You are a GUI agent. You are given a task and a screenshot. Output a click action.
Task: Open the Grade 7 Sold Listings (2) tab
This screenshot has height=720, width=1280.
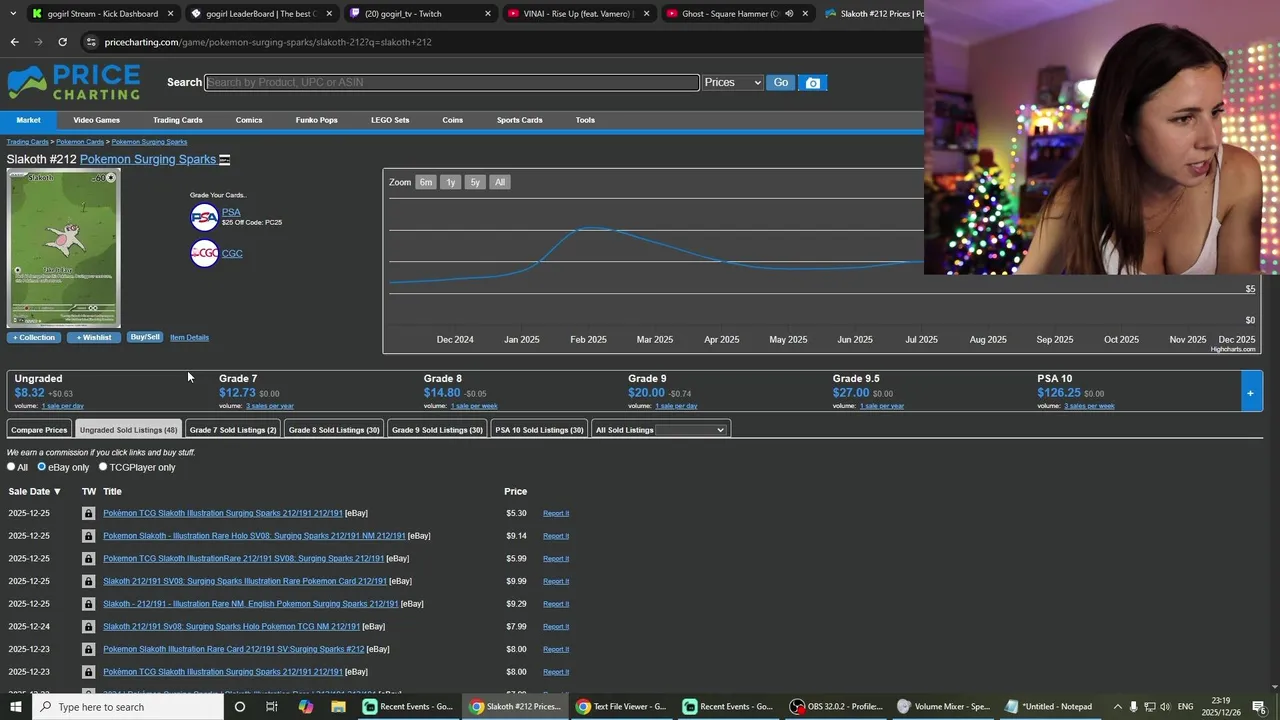click(x=233, y=430)
